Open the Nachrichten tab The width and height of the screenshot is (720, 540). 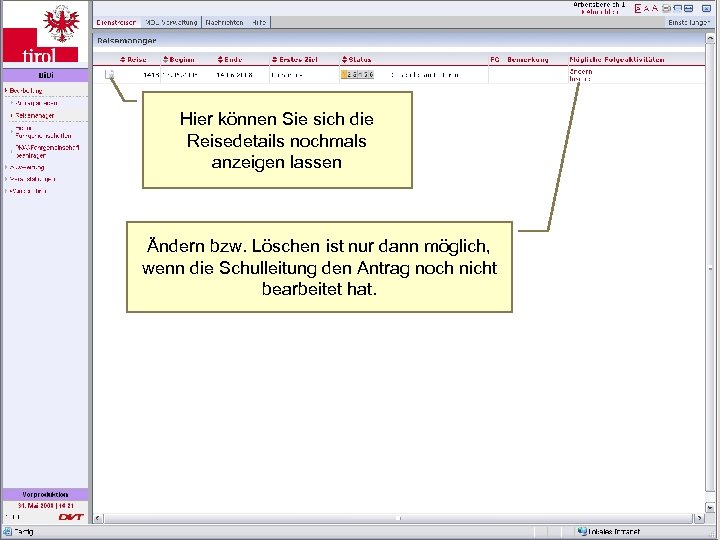pyautogui.click(x=224, y=22)
